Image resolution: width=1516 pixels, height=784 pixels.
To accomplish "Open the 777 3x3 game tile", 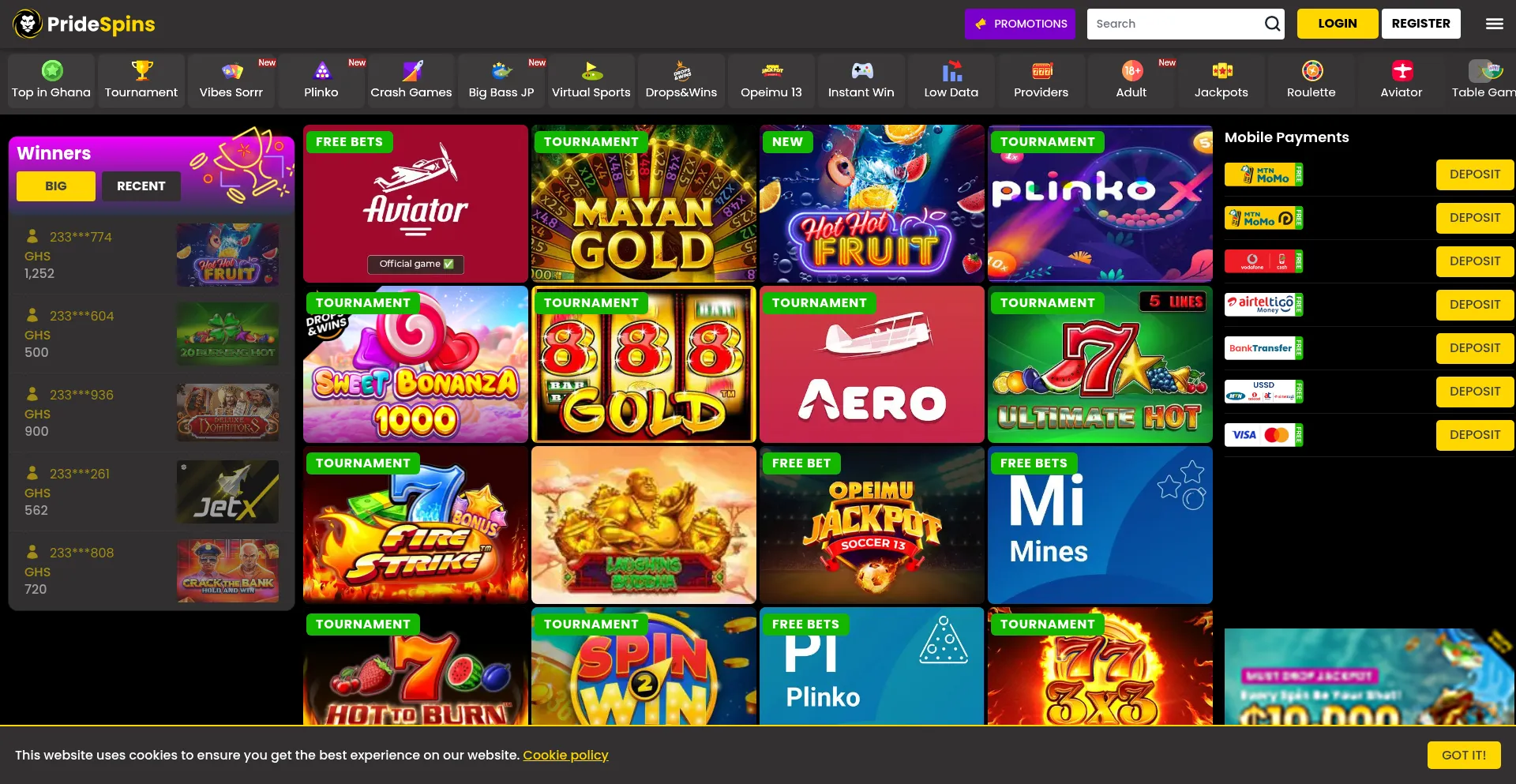I will (x=1100, y=666).
